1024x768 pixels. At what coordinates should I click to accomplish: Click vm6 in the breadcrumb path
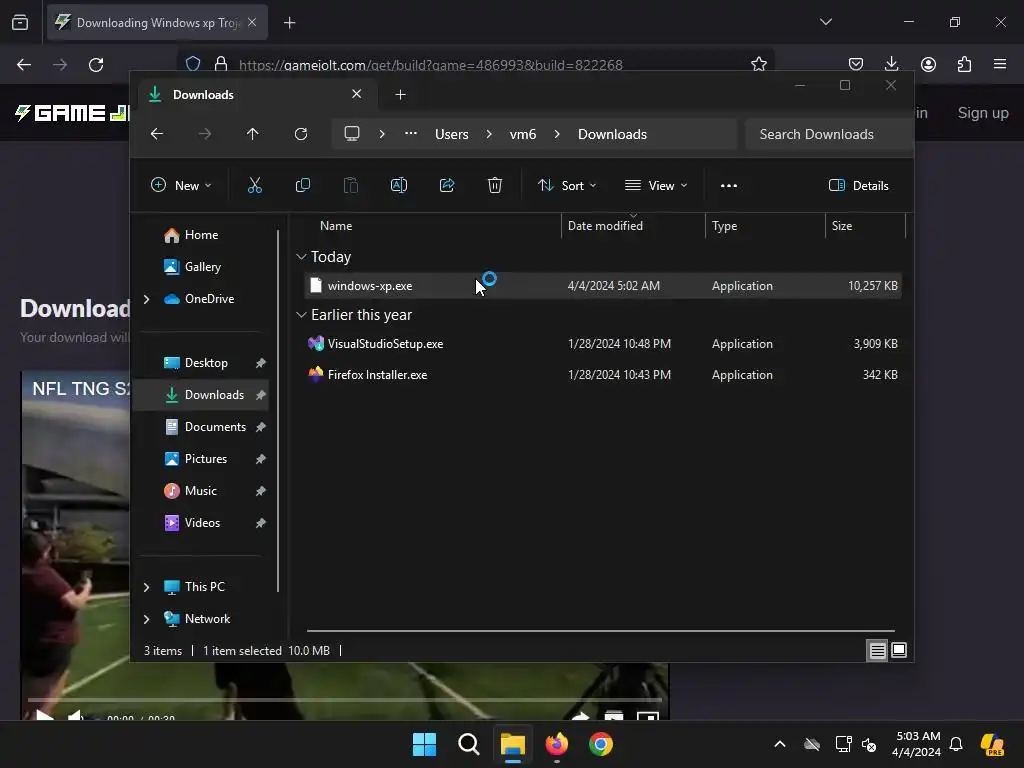tap(523, 134)
